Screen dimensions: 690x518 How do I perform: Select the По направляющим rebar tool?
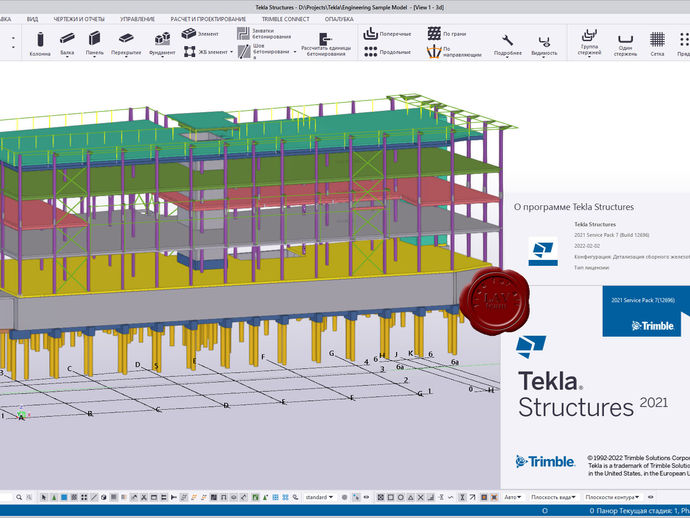click(454, 52)
